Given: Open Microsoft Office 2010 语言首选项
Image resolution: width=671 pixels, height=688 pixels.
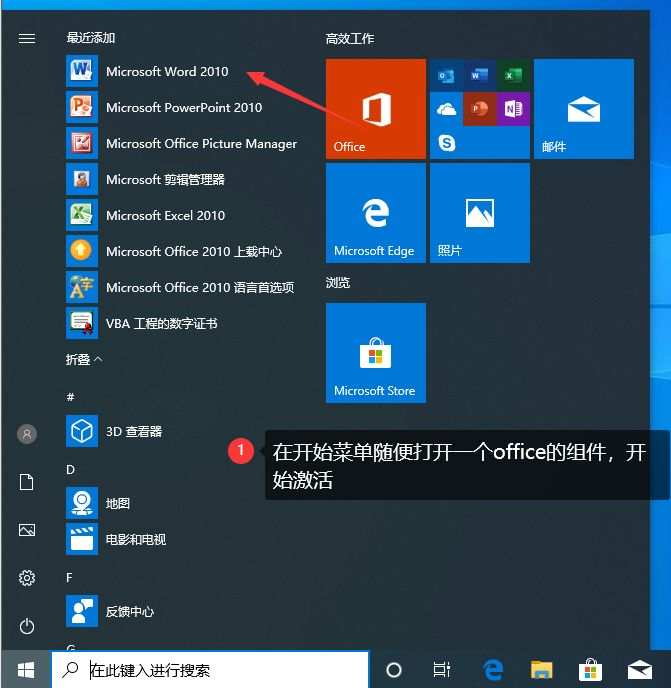Looking at the screenshot, I should coord(182,287).
